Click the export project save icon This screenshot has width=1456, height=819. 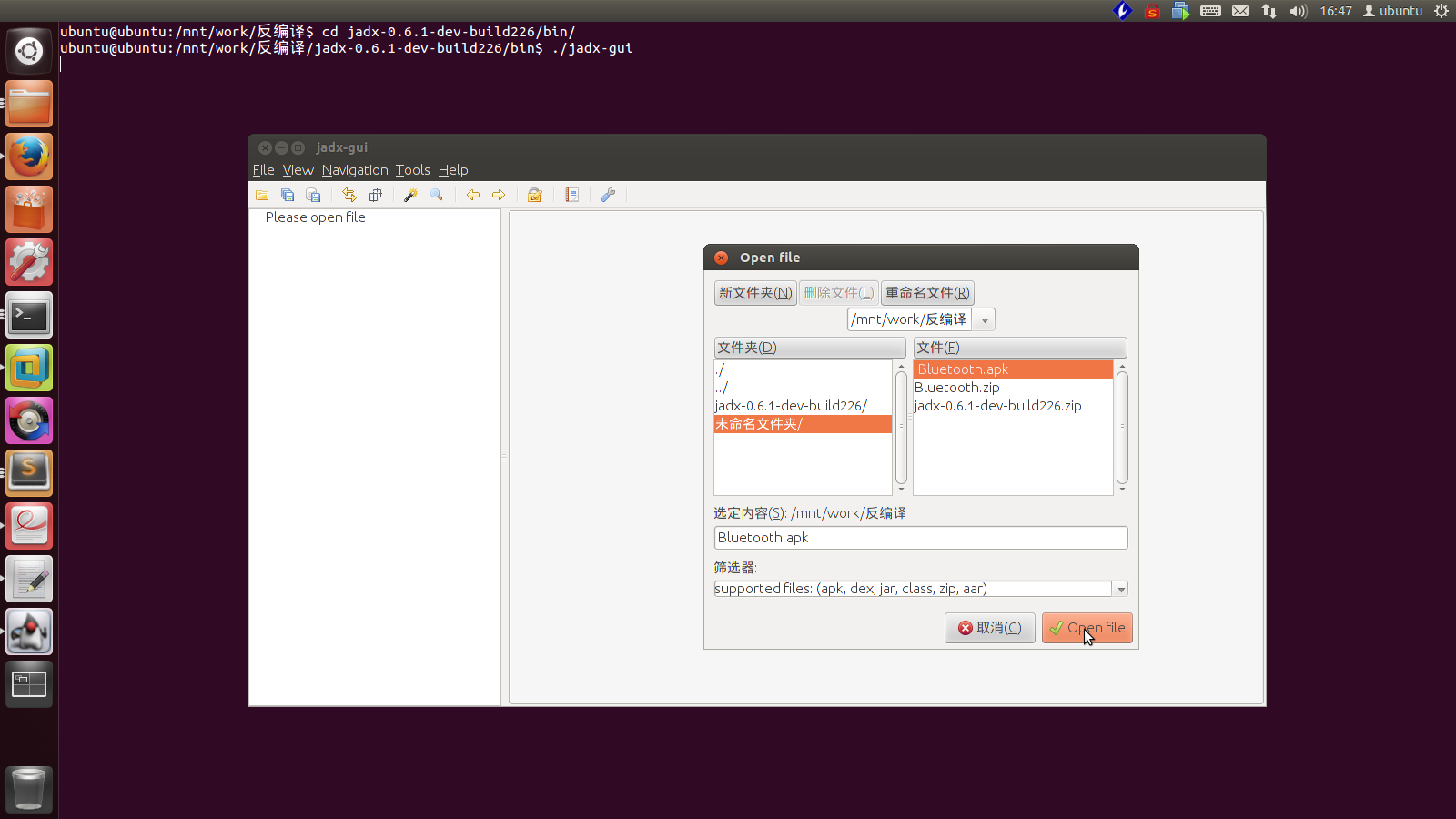(313, 195)
